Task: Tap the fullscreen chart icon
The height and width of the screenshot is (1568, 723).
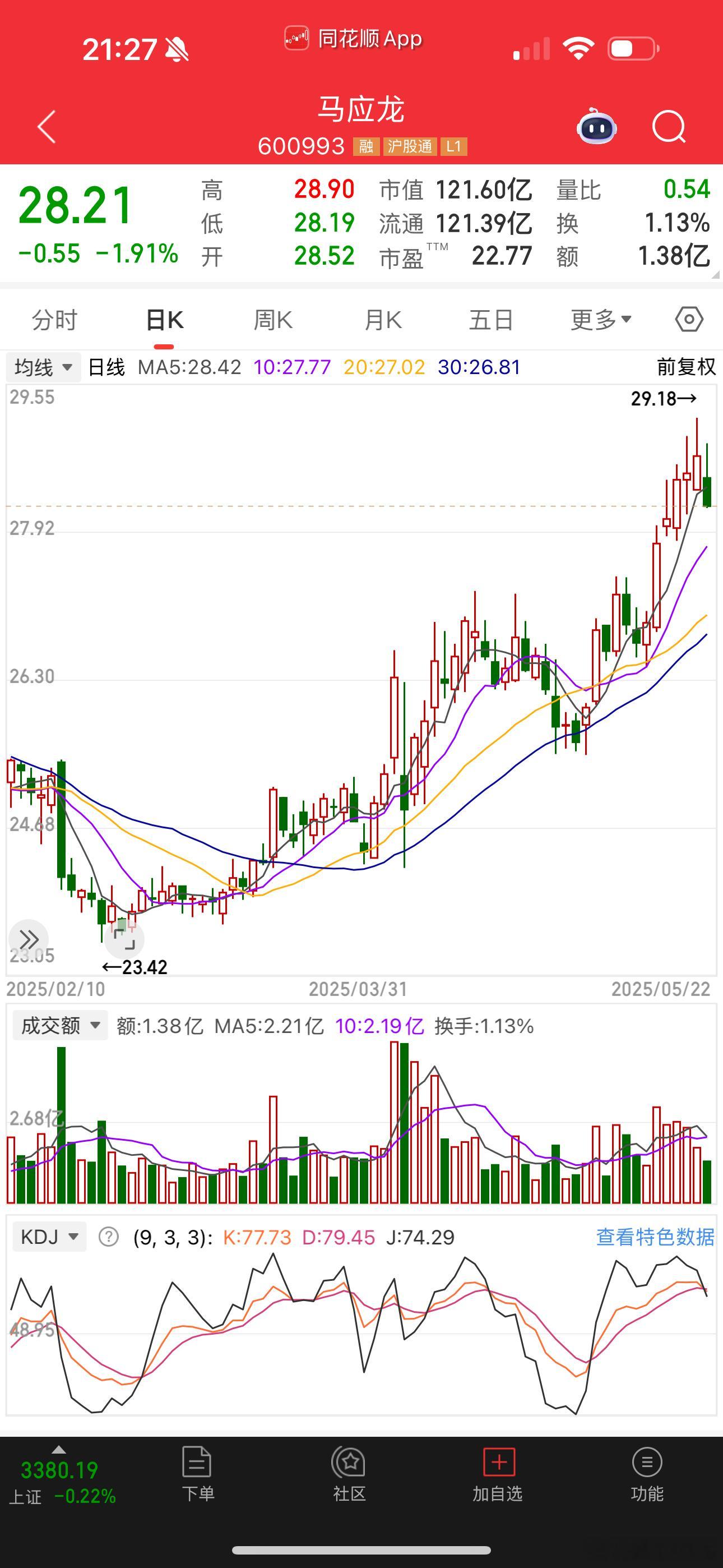Action: (124, 939)
